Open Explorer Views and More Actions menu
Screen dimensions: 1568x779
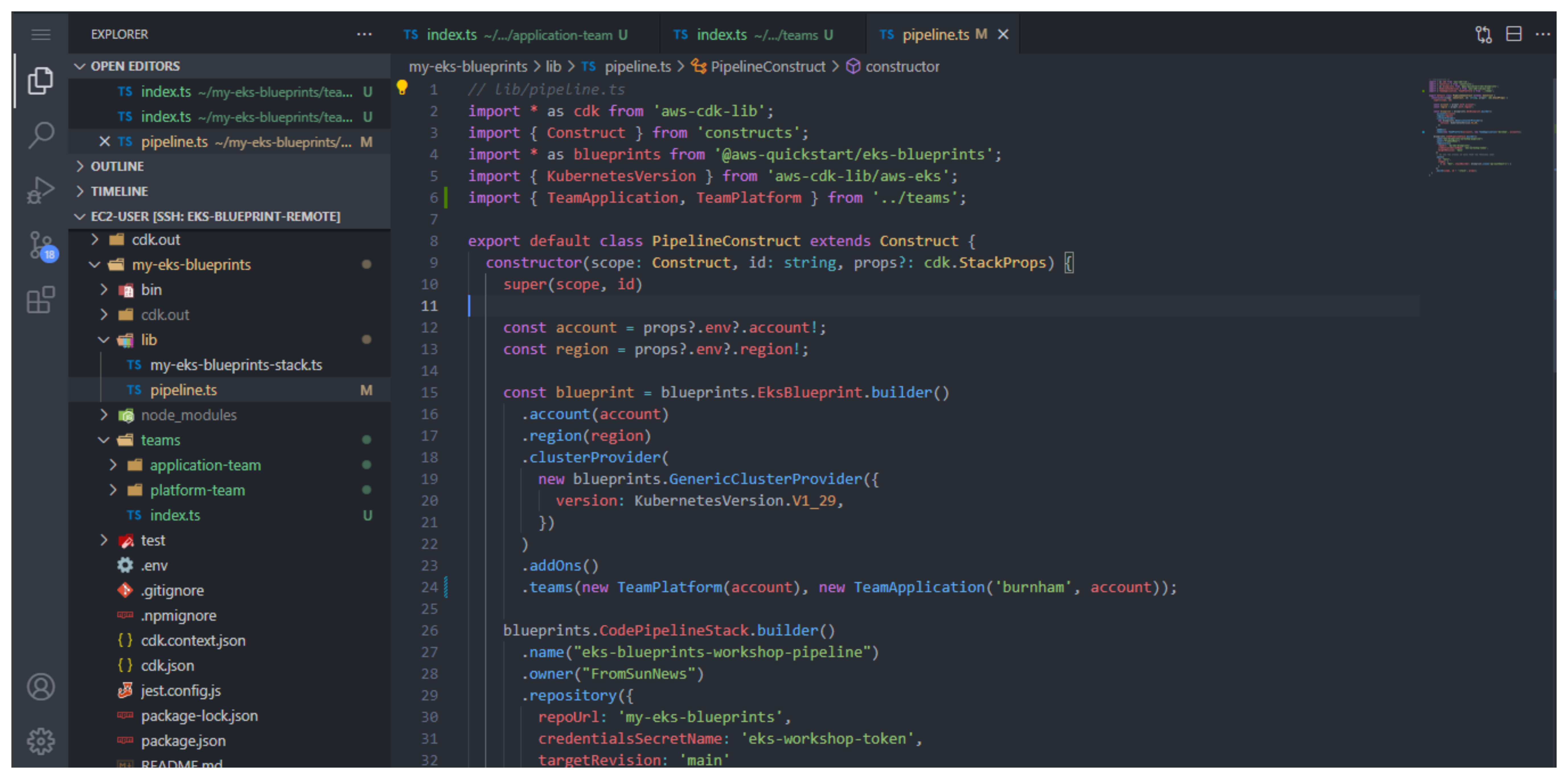(x=364, y=34)
